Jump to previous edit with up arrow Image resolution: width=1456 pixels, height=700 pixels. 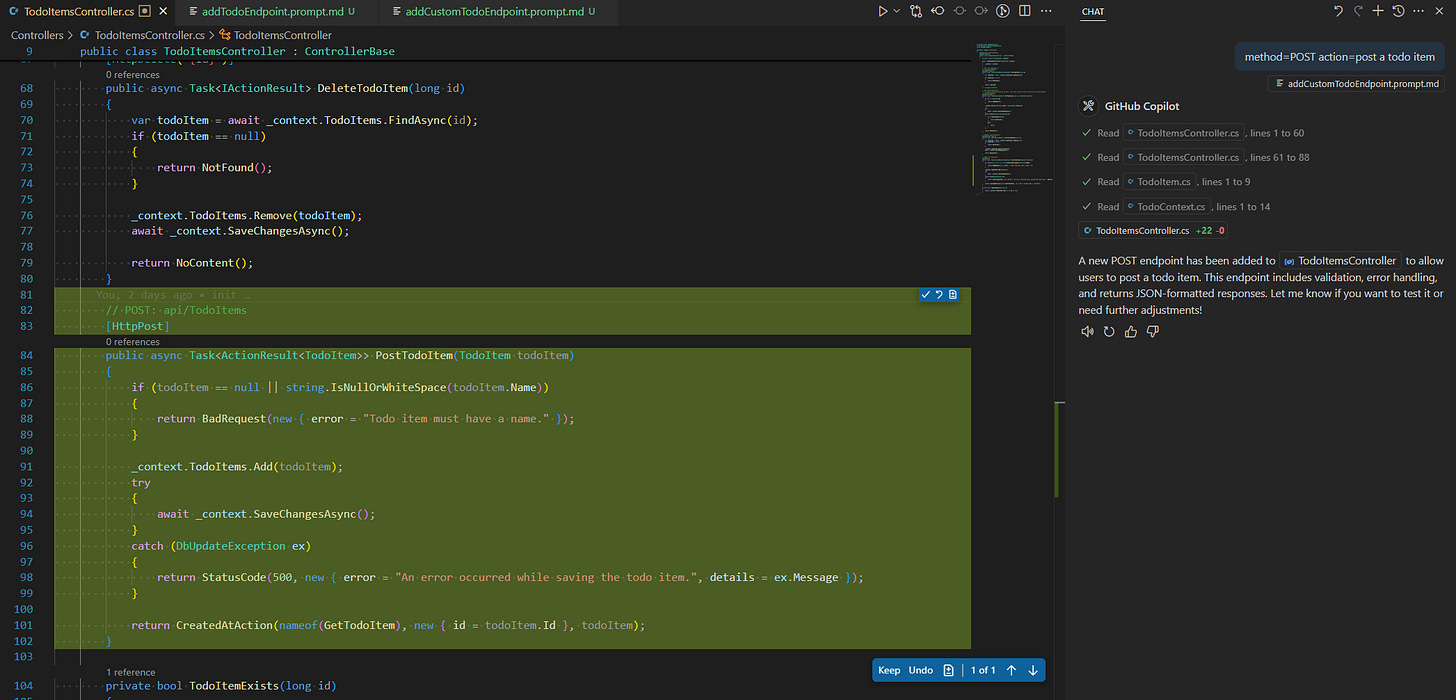tap(1011, 670)
